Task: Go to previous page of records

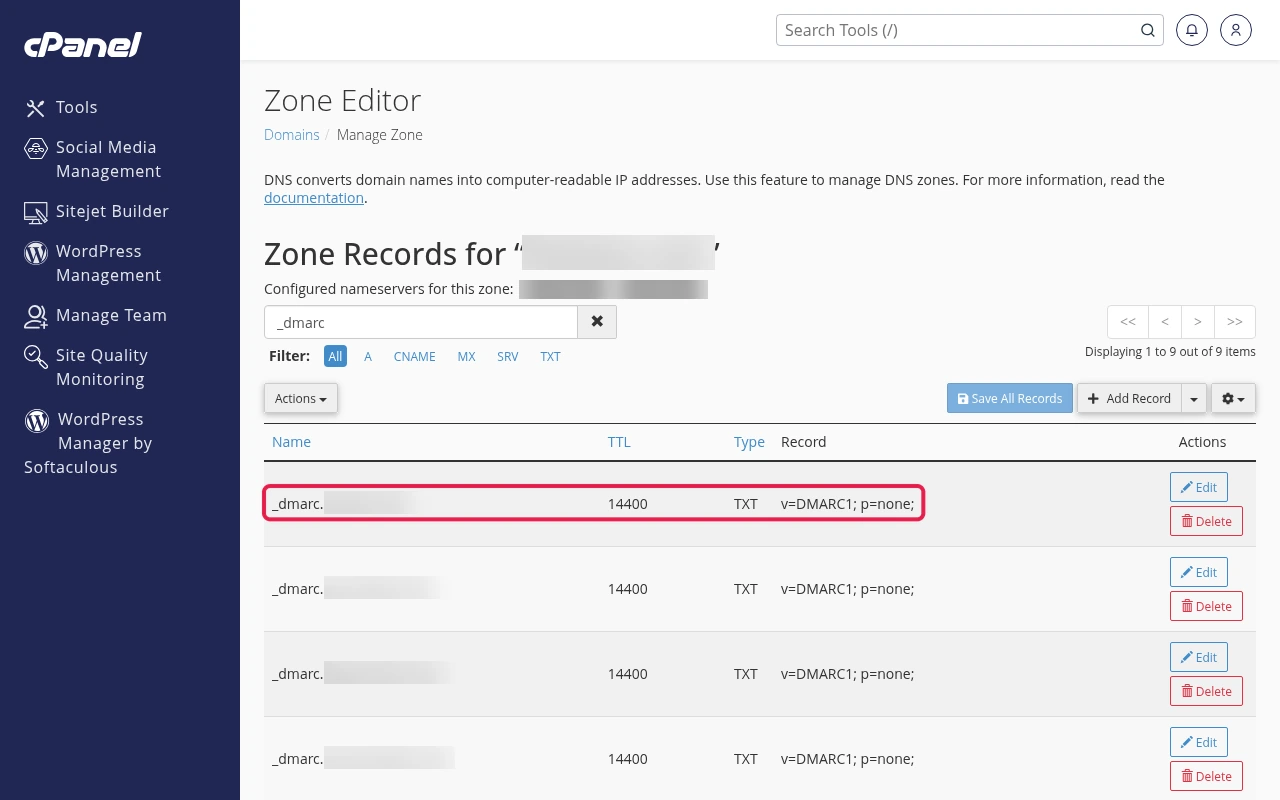Action: click(1165, 322)
